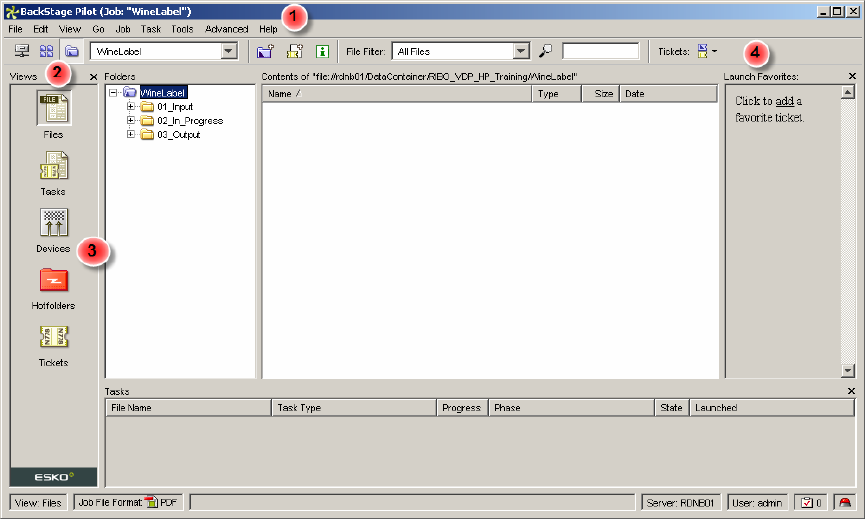The image size is (865, 519).
Task: Open the File Filter All Files dropdown
Action: (521, 51)
